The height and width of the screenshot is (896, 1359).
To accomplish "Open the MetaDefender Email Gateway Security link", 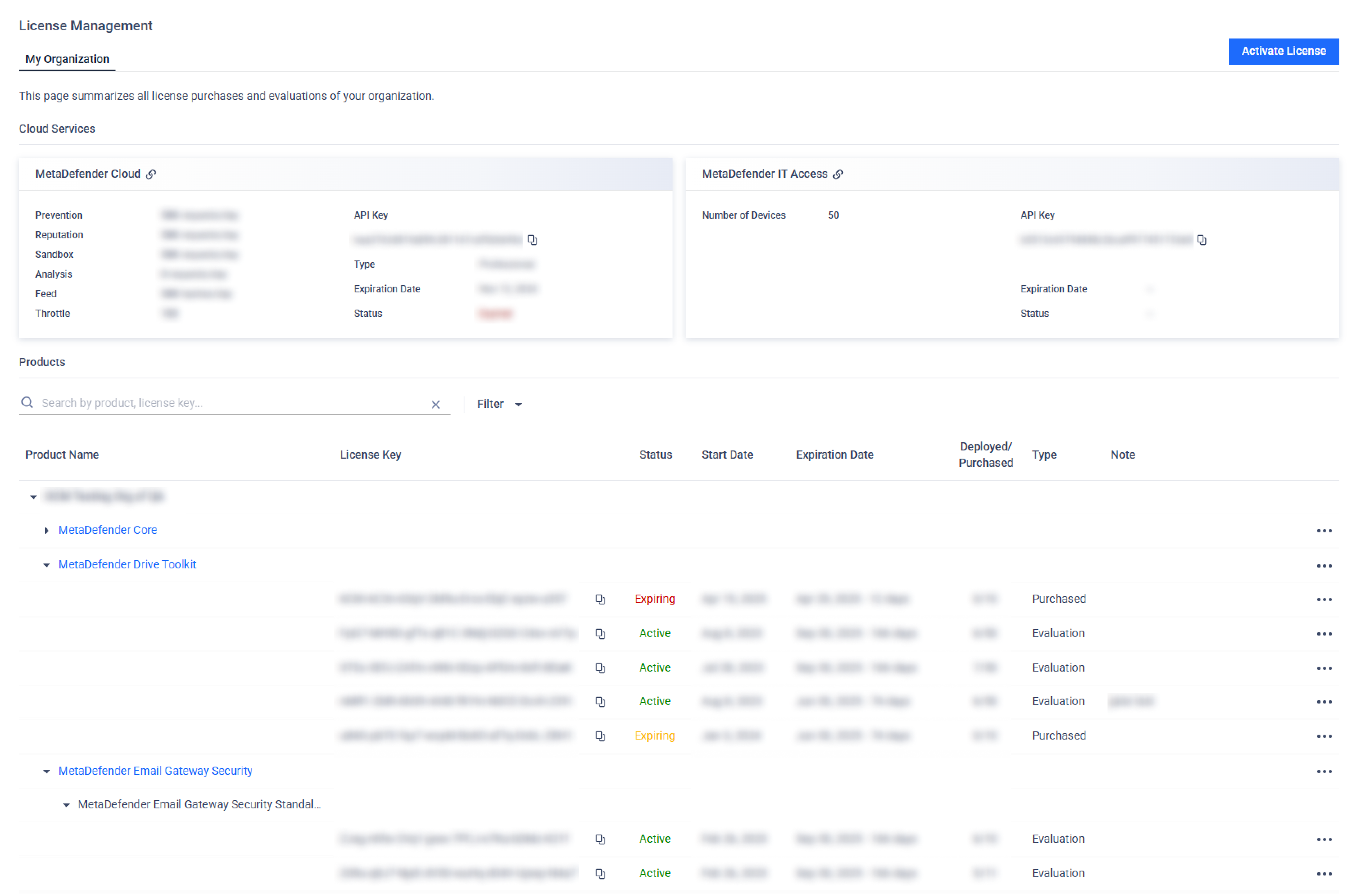I will pyautogui.click(x=156, y=770).
